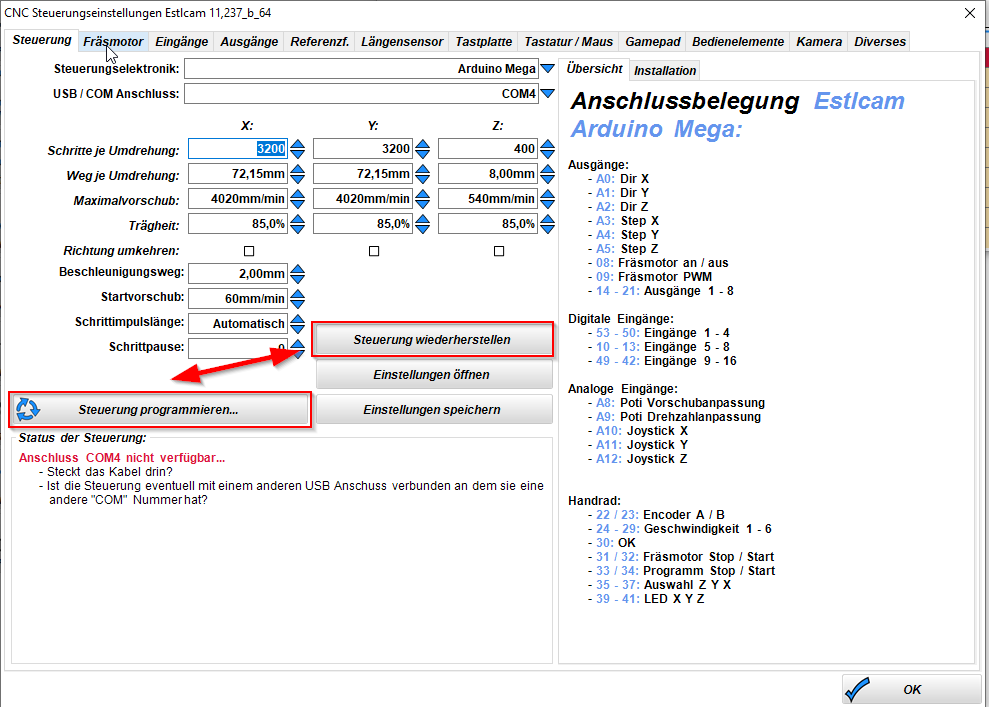This screenshot has width=989, height=707.
Task: Confirm the dialog with OK
Action: click(911, 689)
